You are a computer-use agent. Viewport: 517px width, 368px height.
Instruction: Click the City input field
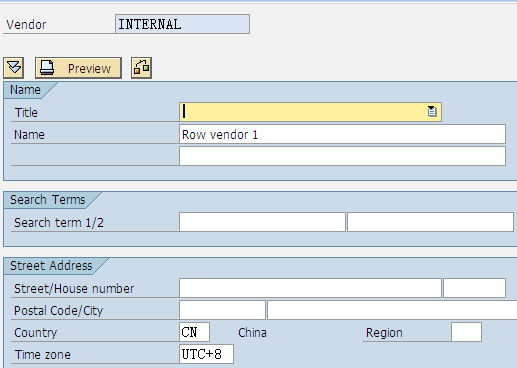[392, 310]
